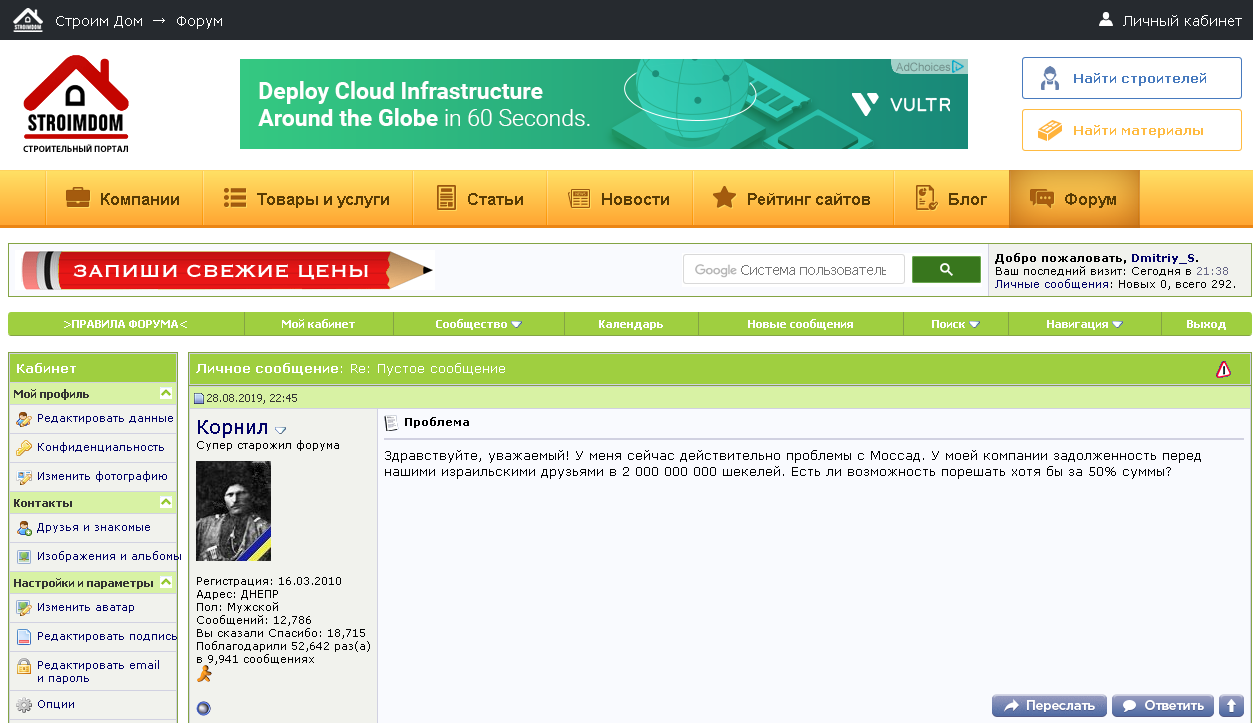Click Переслать to forward the message
The height and width of the screenshot is (723, 1253).
[1049, 706]
